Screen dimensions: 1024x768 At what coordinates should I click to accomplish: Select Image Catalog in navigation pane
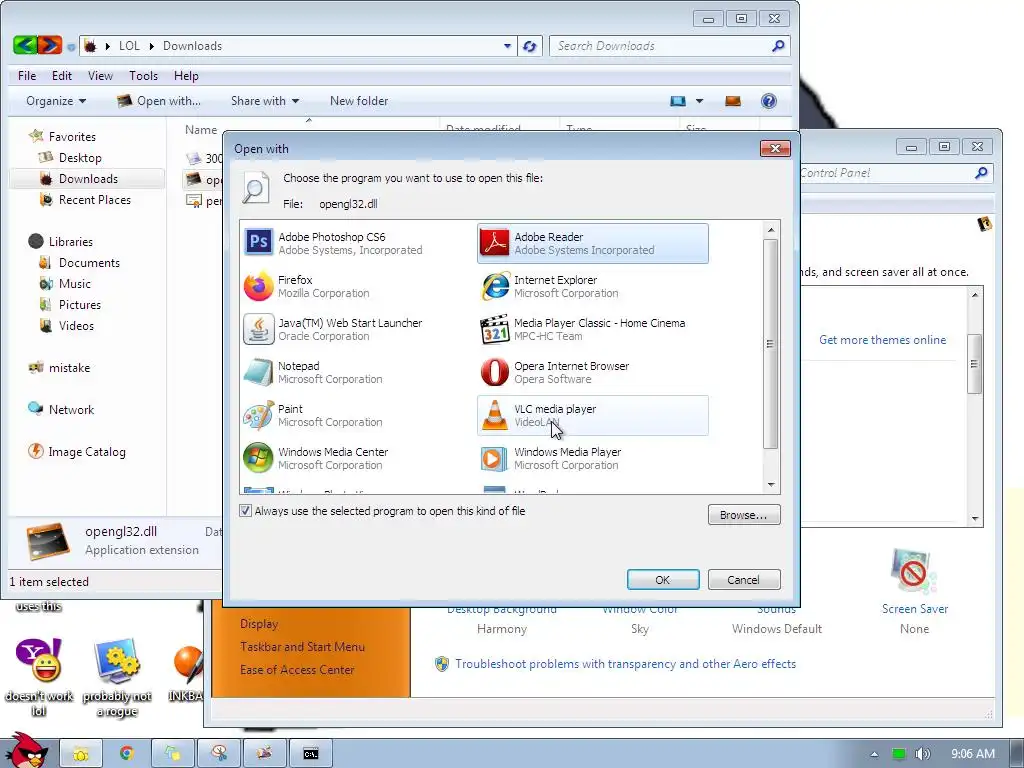pos(86,451)
